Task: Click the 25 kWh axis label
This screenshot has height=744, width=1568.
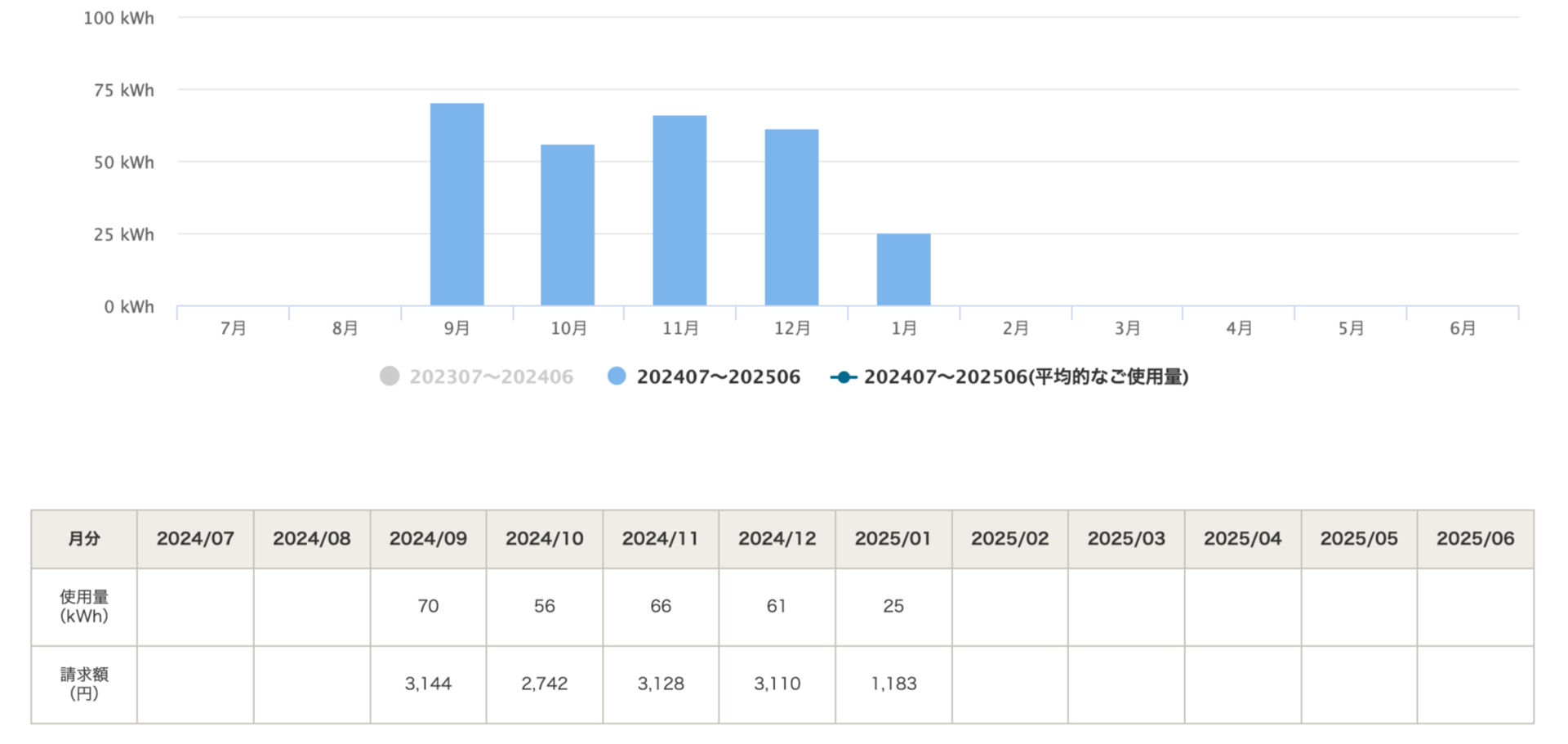Action: 123,234
